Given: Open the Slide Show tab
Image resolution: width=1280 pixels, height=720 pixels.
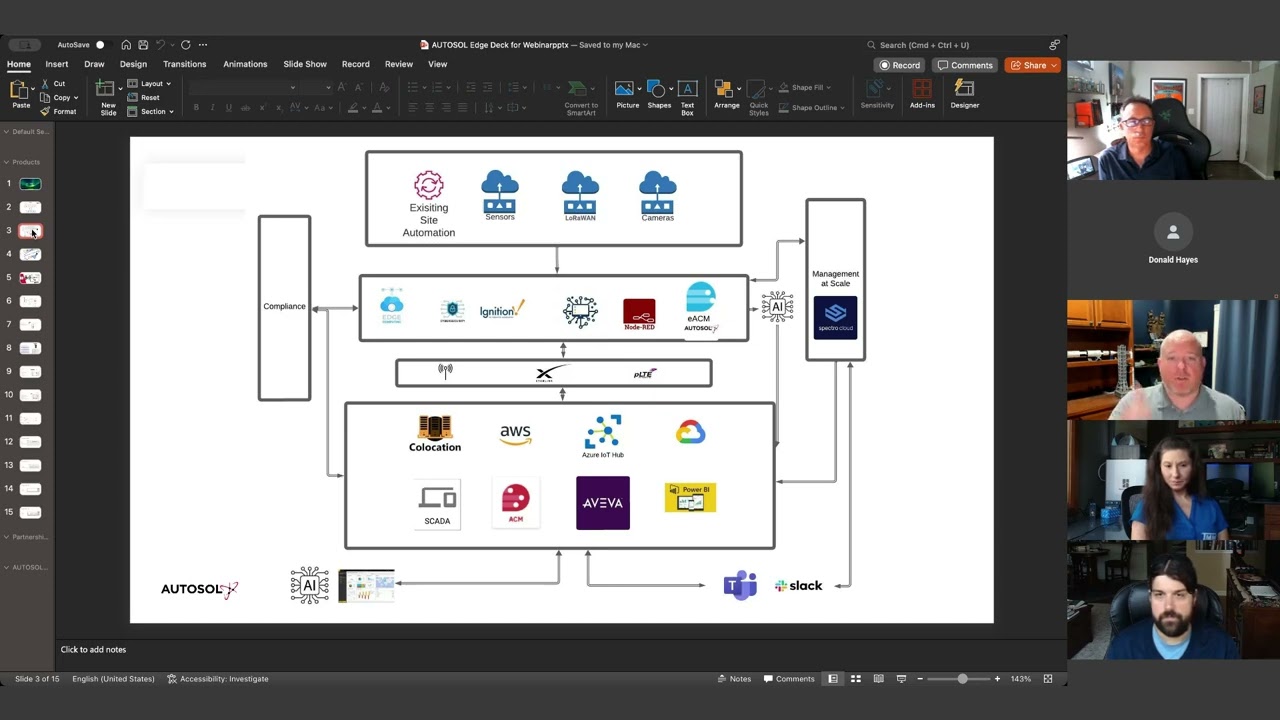Looking at the screenshot, I should pos(305,64).
